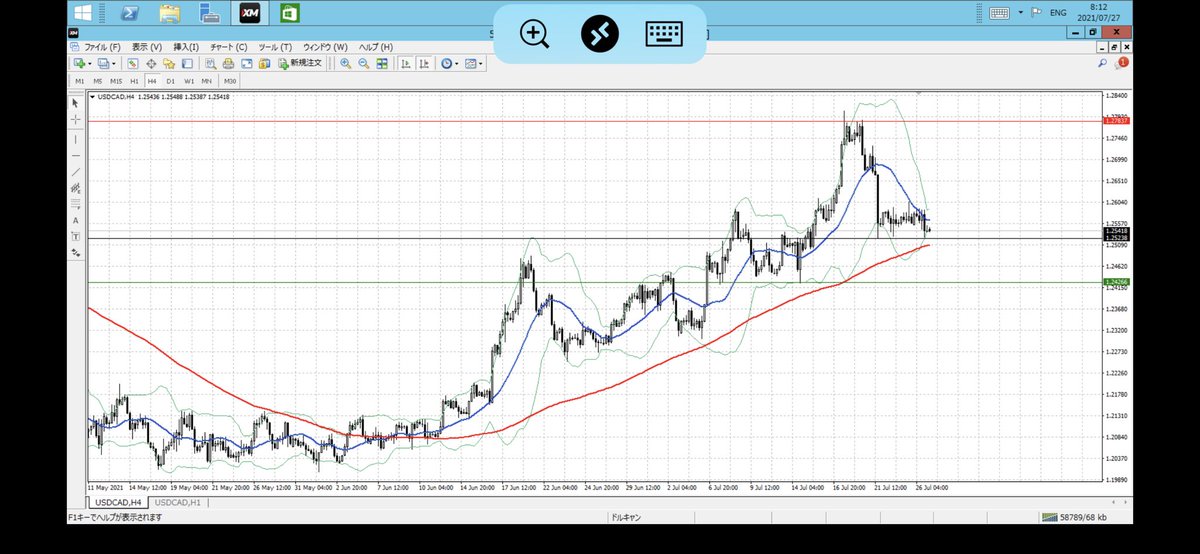Open the ヘルプ (H) menu

(x=375, y=47)
